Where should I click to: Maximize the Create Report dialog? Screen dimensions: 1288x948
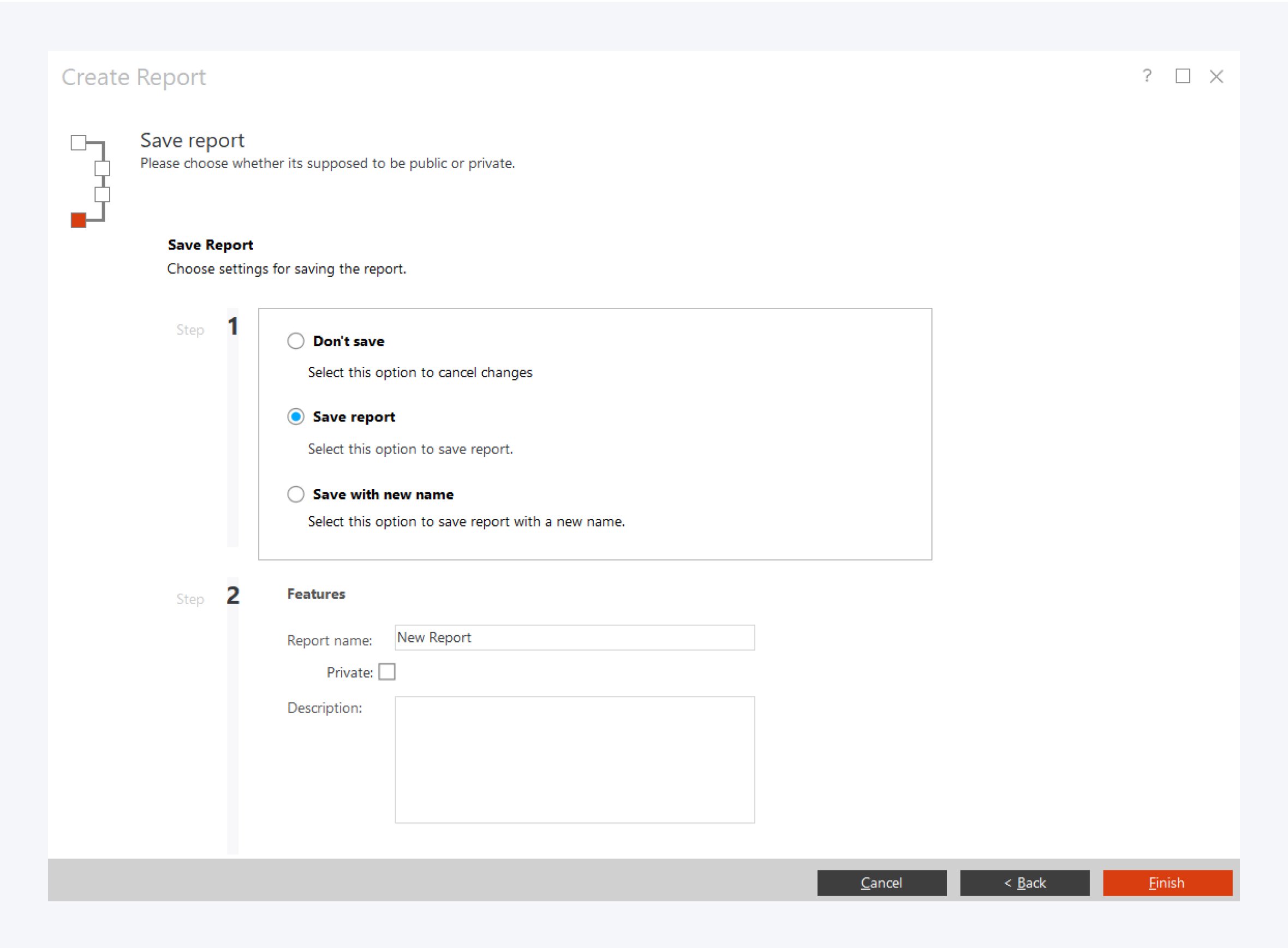click(1183, 76)
